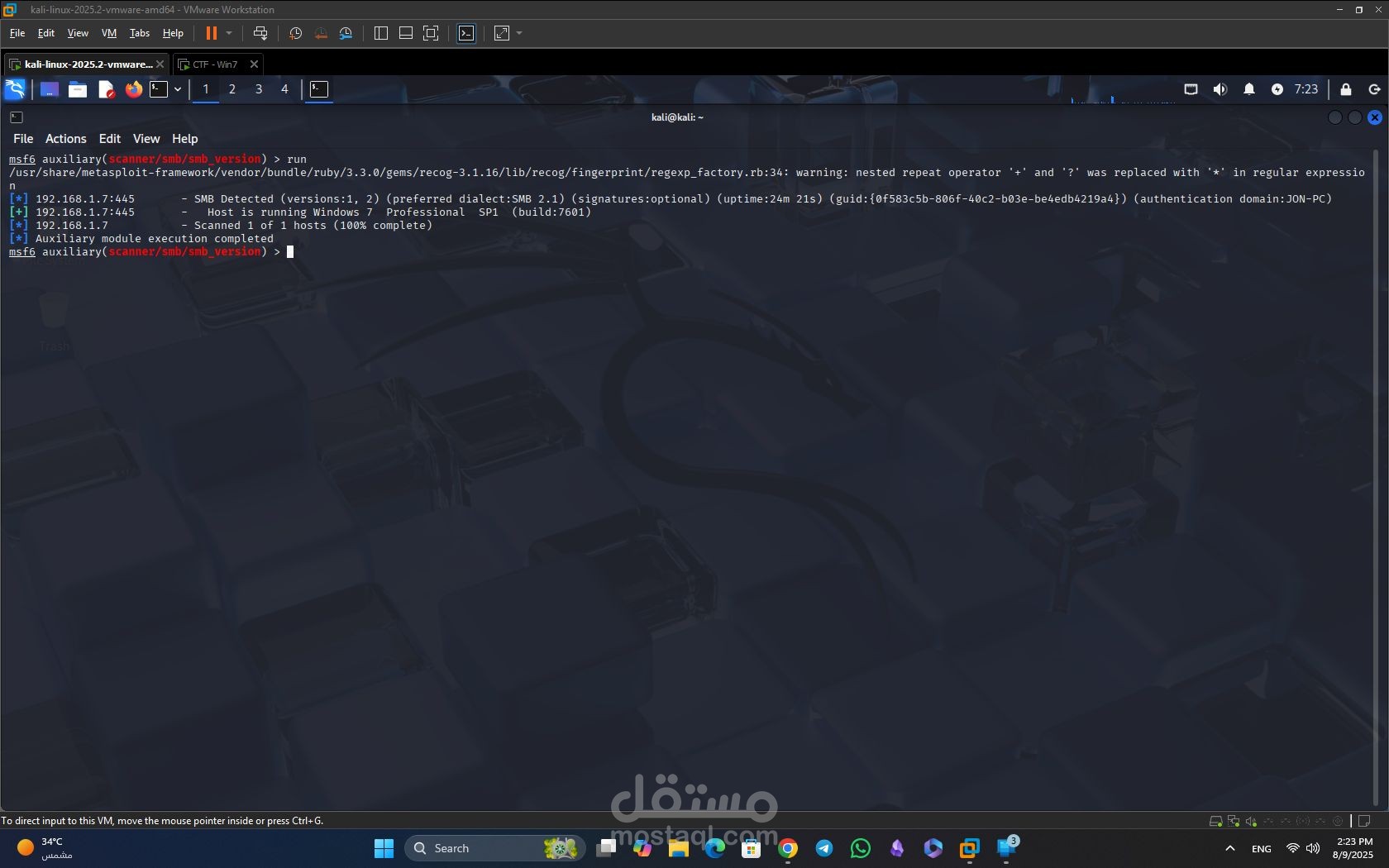Pause the virtual machine
This screenshot has width=1389, height=868.
pyautogui.click(x=212, y=33)
